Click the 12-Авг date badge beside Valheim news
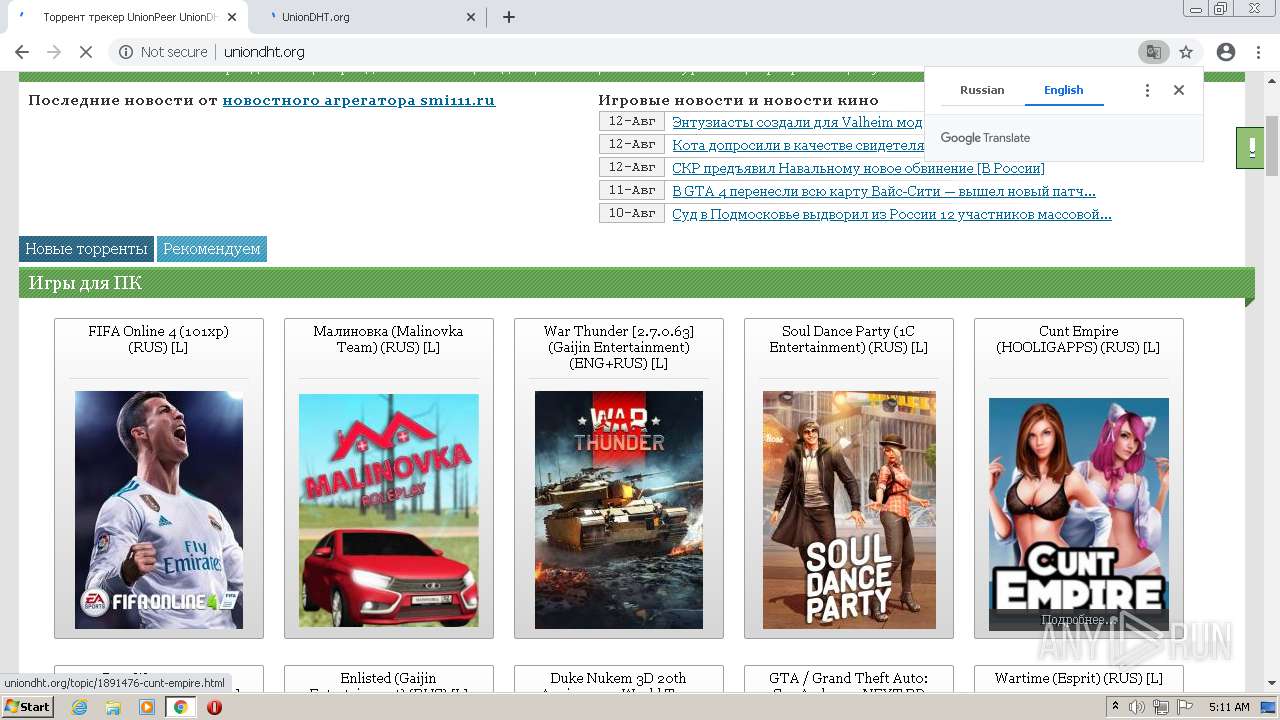This screenshot has width=1280, height=720. tap(632, 121)
